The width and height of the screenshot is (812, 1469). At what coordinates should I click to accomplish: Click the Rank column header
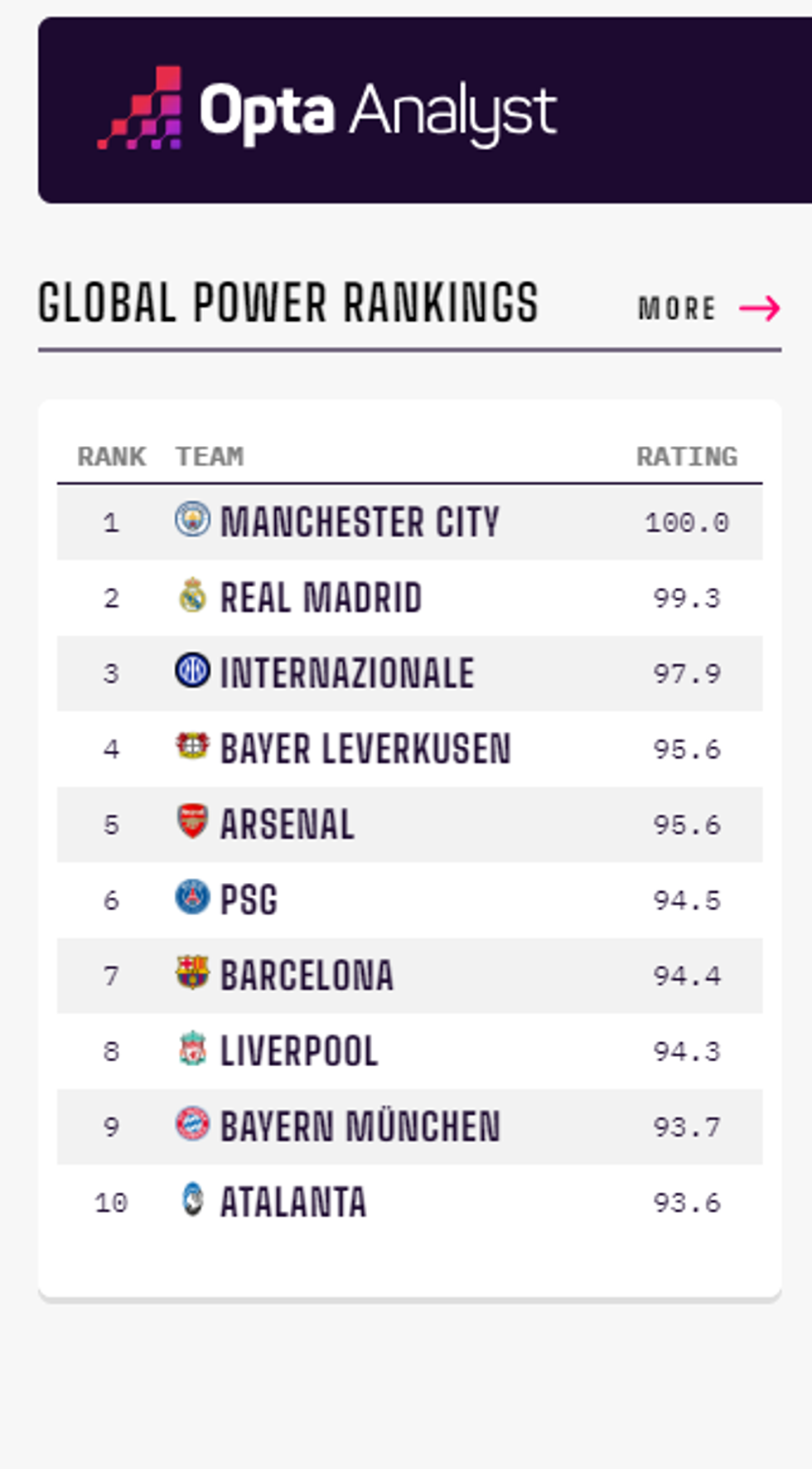pos(111,457)
